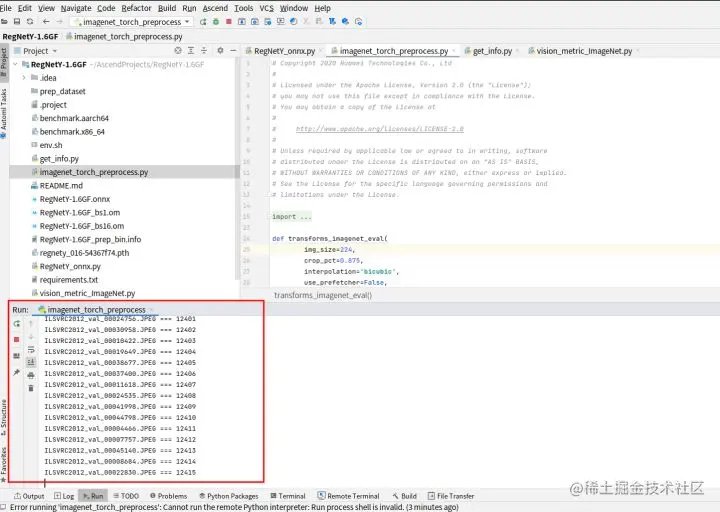Viewport: 720px width, 512px height.
Task: Click Restore Layout icon in Run panel
Action: 17,356
